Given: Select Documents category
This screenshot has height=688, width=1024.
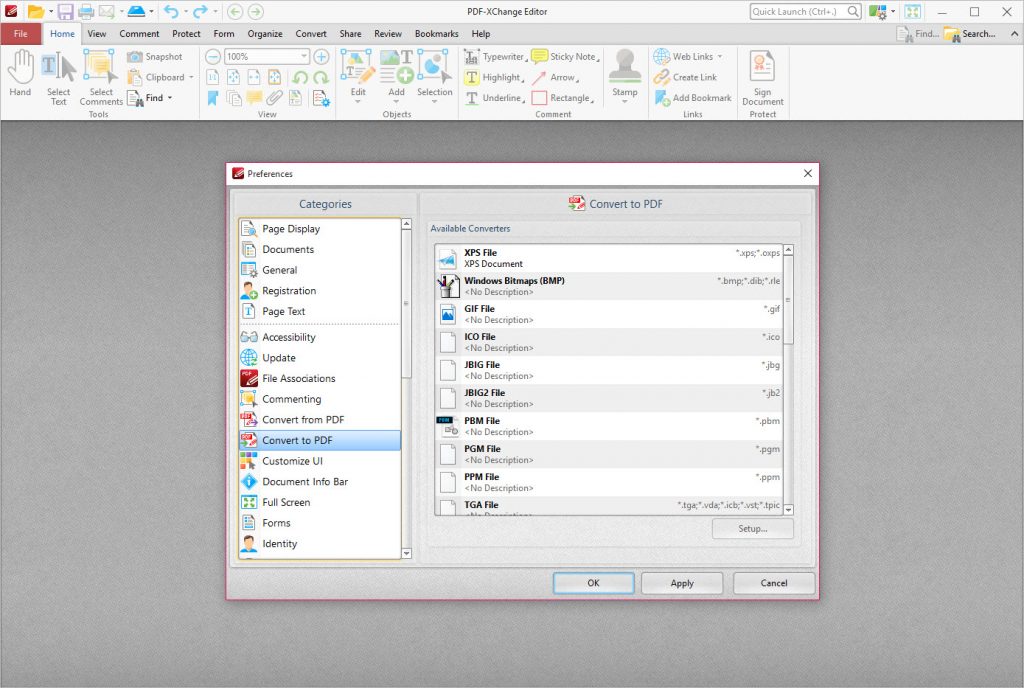Looking at the screenshot, I should pos(319,249).
